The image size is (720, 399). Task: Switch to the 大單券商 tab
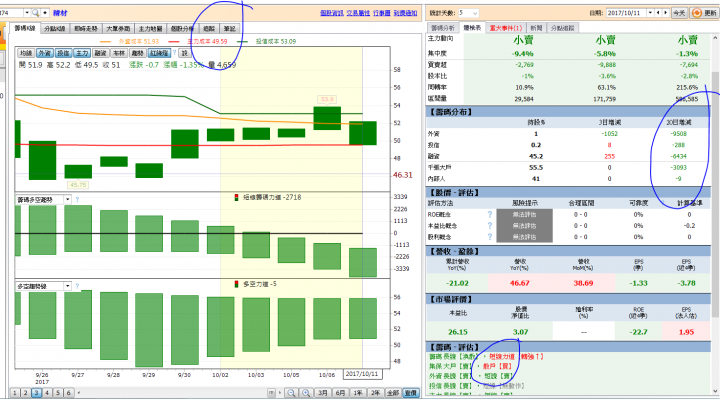118,29
